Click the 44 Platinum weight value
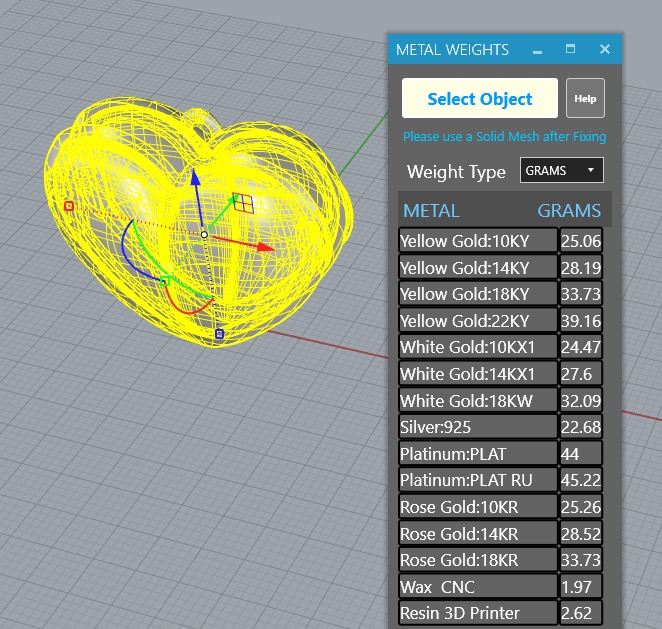Viewport: 662px width, 629px height. coord(581,454)
